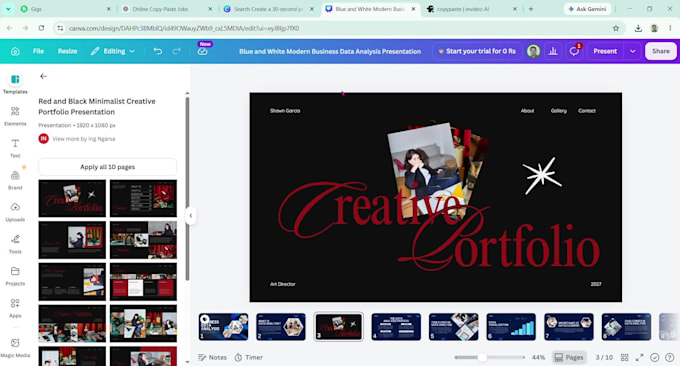Open the Text sidebar tool

point(15,148)
